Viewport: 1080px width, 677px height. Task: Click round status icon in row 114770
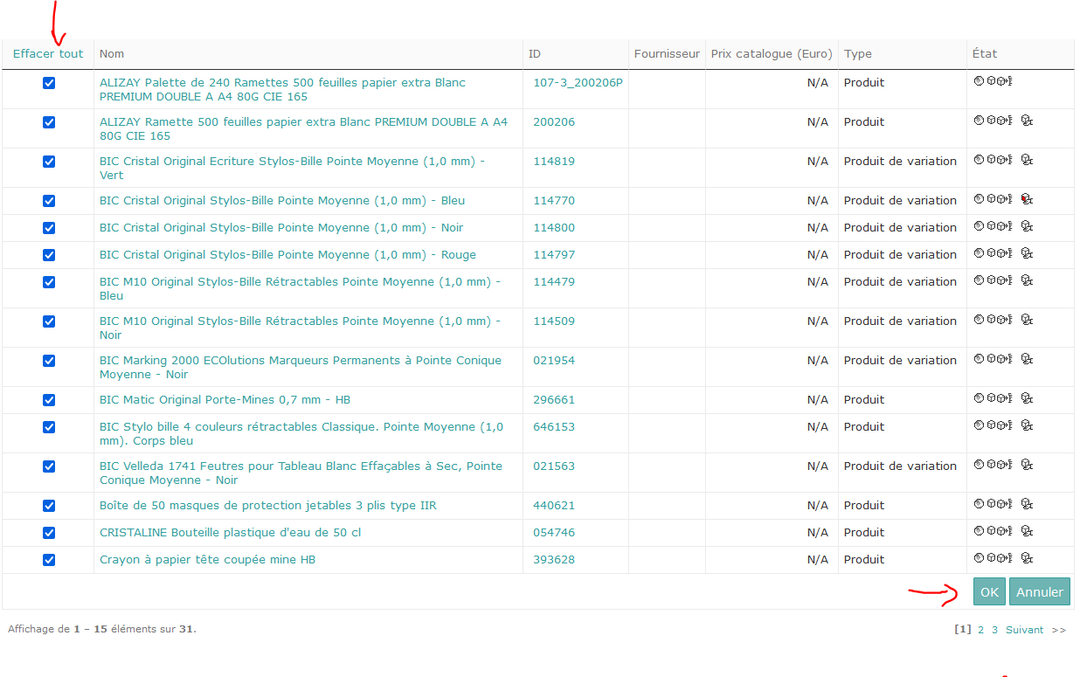pyautogui.click(x=979, y=199)
